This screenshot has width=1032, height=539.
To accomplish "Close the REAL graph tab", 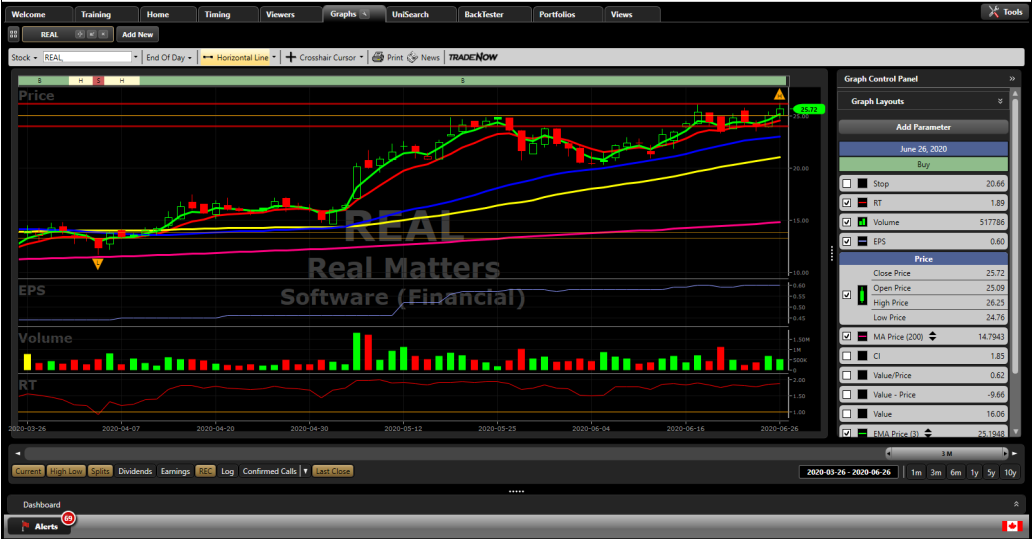I will tap(103, 34).
